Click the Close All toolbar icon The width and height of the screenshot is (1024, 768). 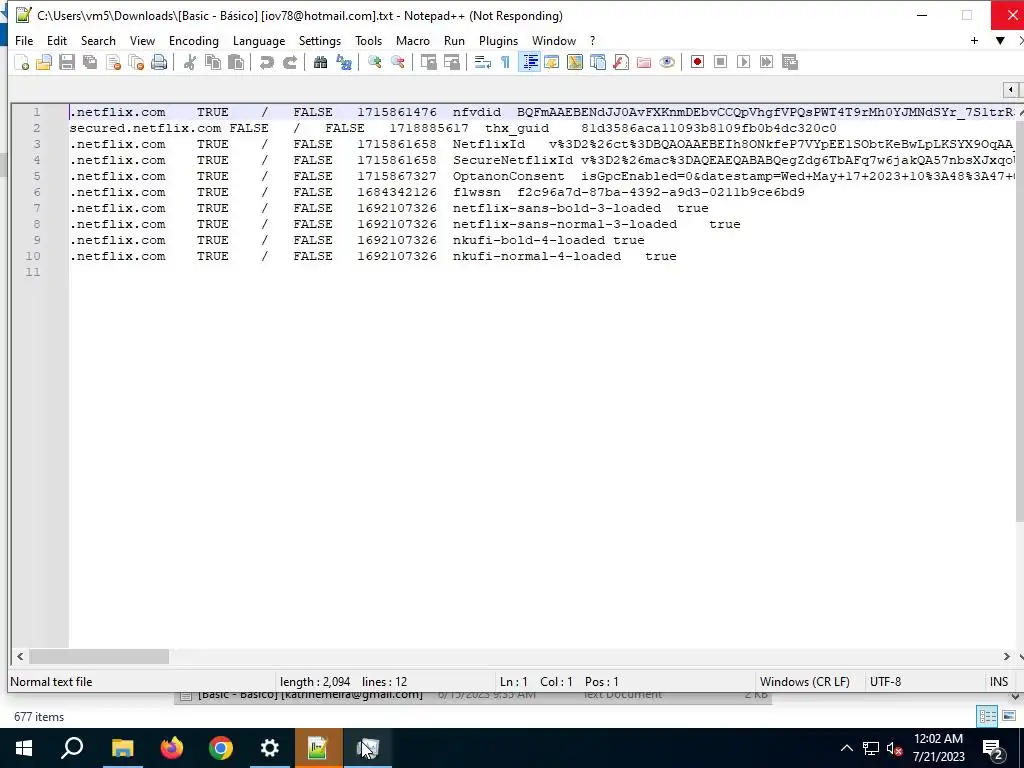tap(136, 62)
